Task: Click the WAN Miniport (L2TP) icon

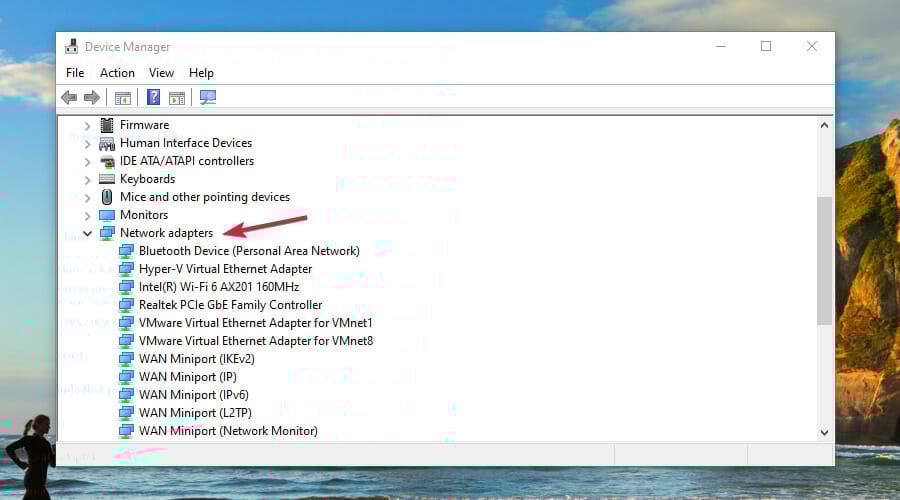Action: tap(126, 413)
